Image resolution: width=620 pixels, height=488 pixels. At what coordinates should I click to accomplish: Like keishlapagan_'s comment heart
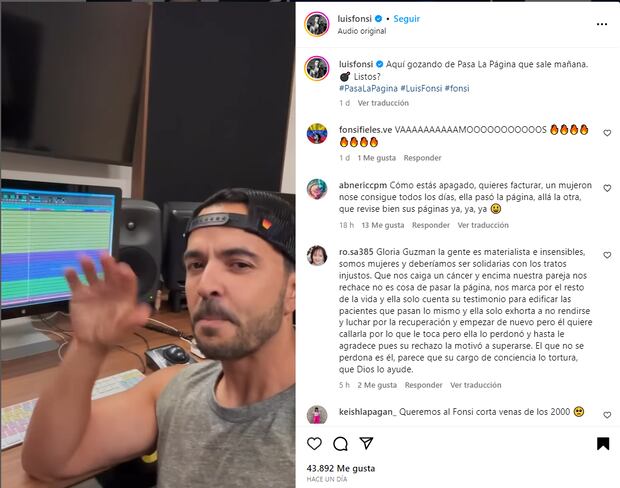click(x=607, y=415)
